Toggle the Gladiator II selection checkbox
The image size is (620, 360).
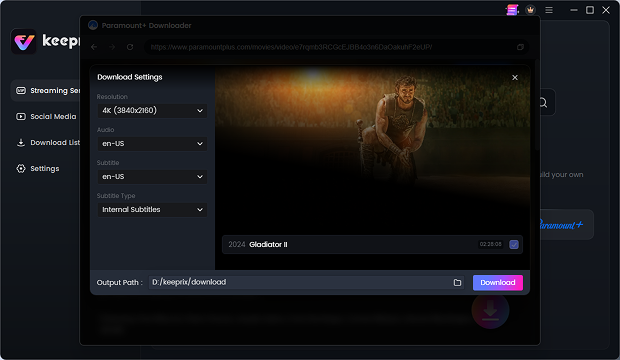point(514,244)
